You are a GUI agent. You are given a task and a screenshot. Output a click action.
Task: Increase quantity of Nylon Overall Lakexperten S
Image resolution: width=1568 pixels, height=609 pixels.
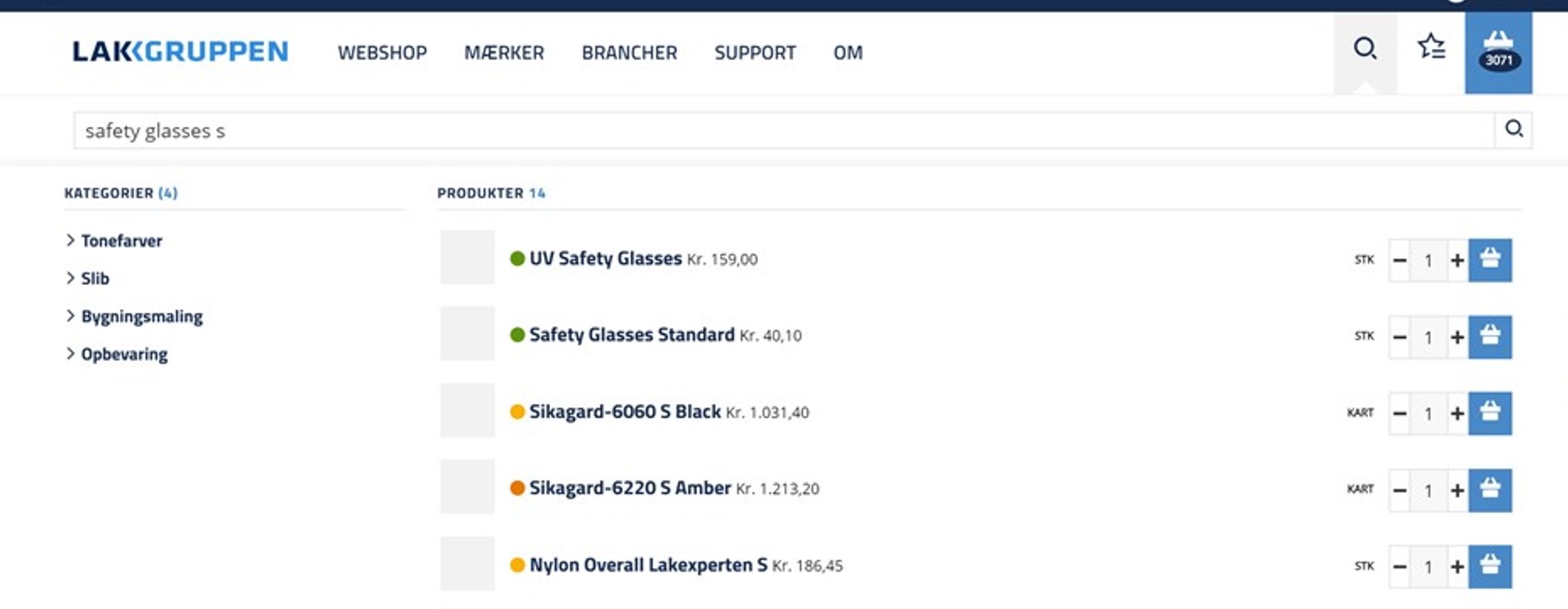pos(1457,568)
